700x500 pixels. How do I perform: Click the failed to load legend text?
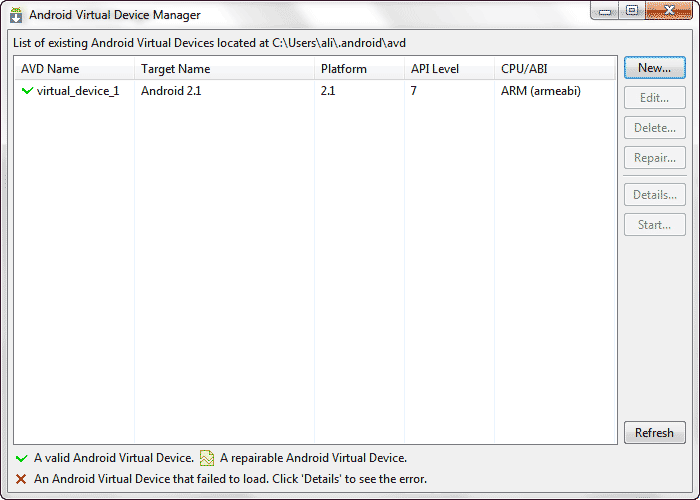230,479
